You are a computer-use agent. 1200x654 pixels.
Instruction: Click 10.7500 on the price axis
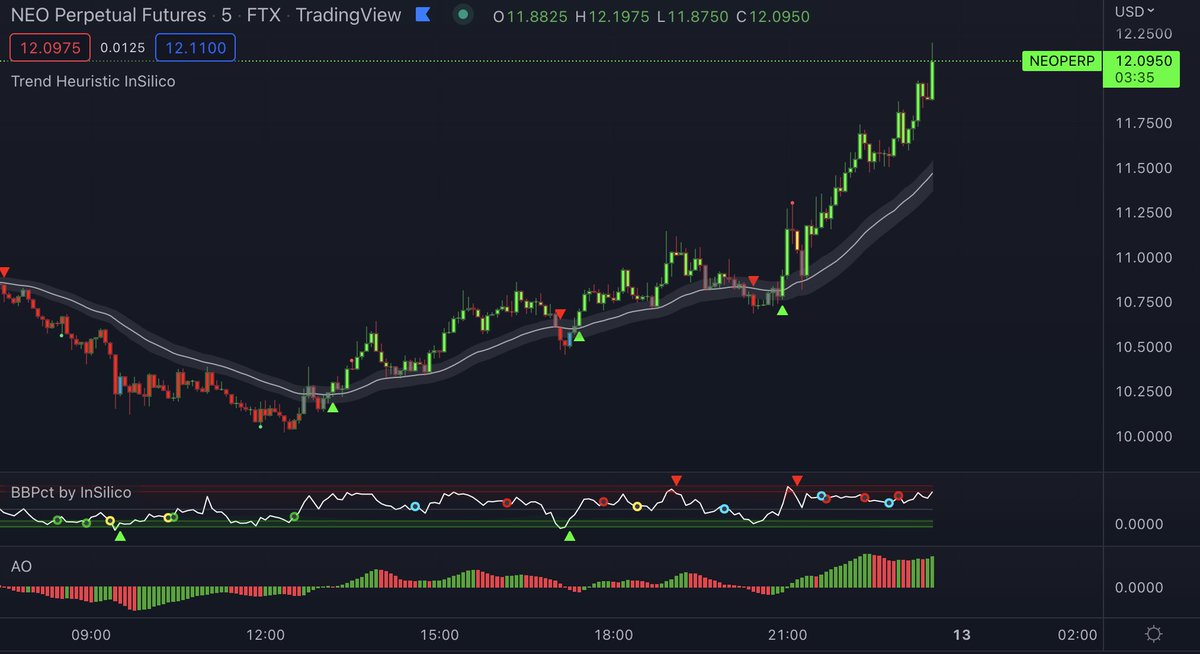[1145, 302]
